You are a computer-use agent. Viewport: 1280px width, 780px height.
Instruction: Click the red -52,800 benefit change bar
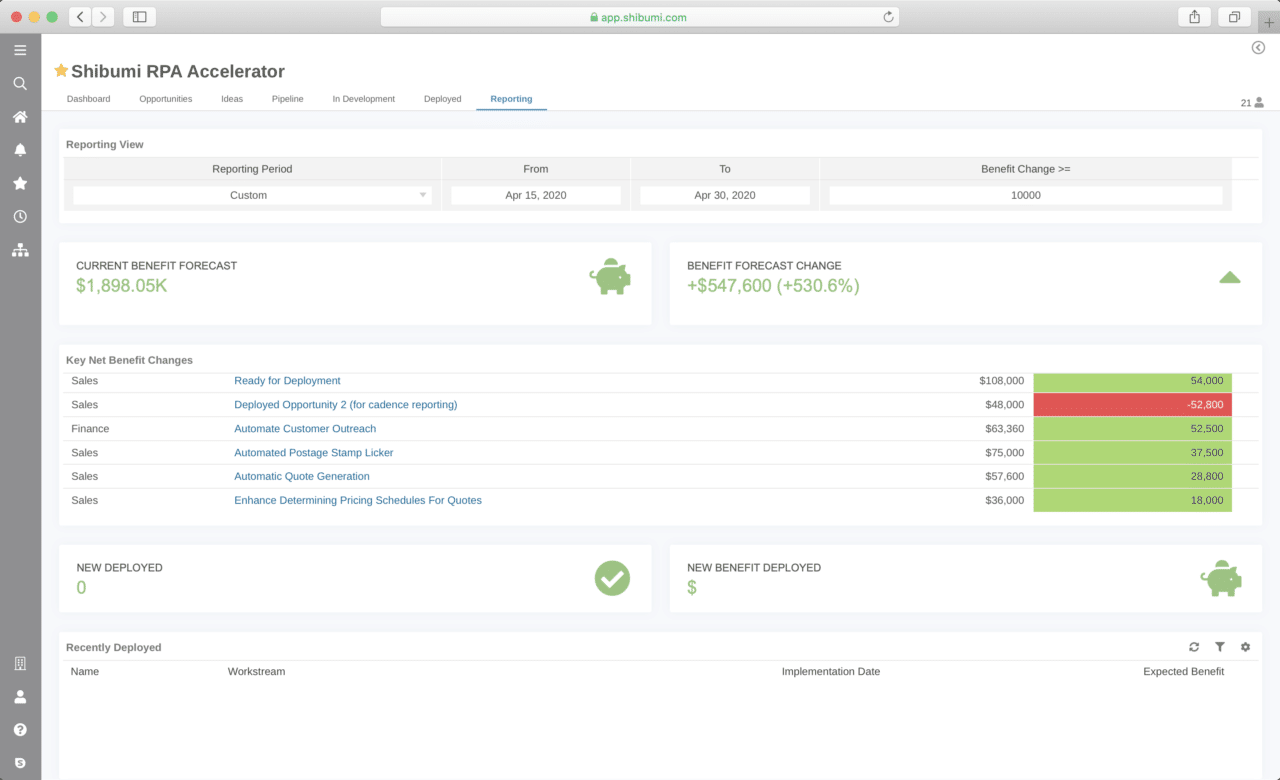[1132, 404]
